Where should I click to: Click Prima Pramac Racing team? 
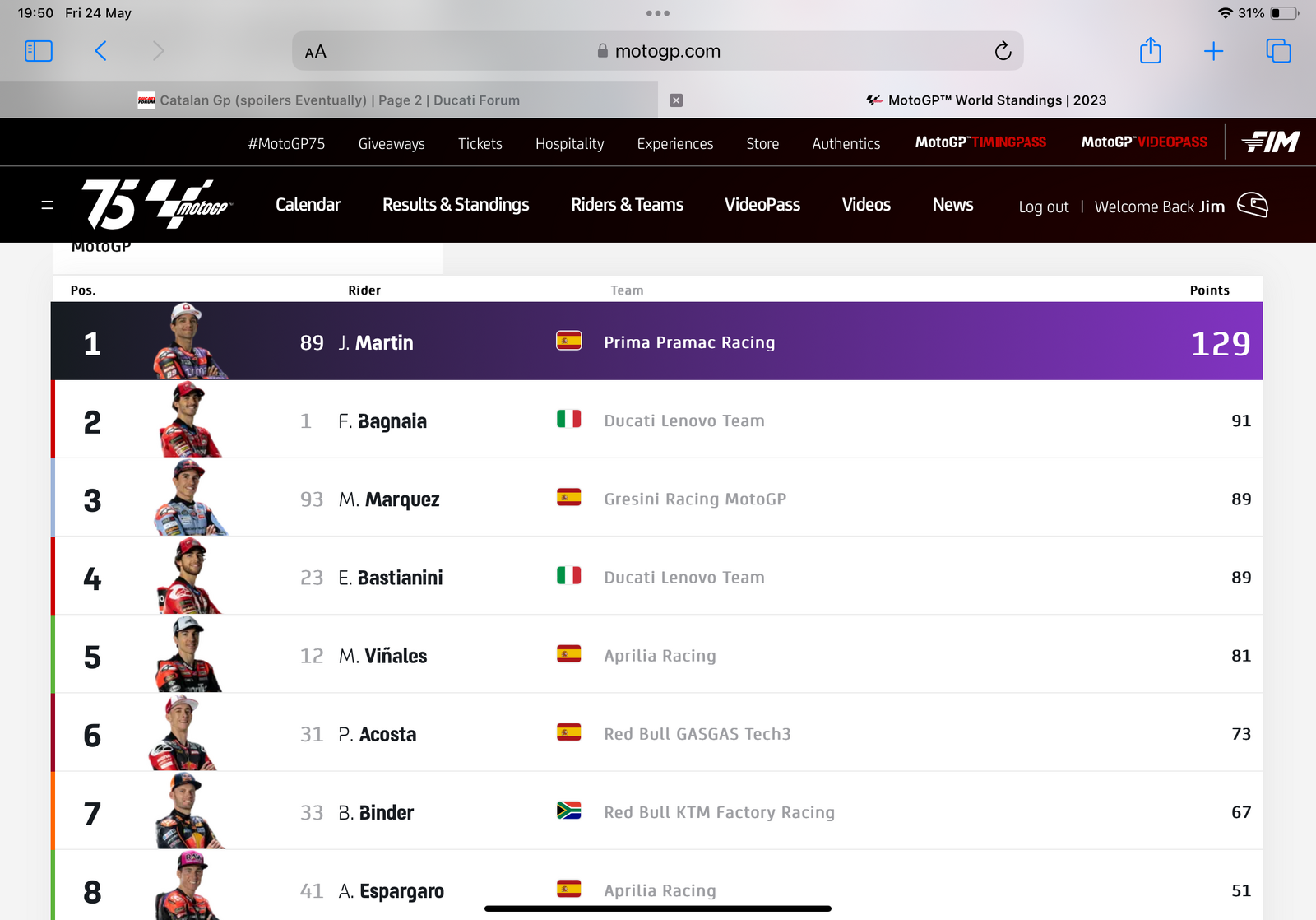(689, 342)
